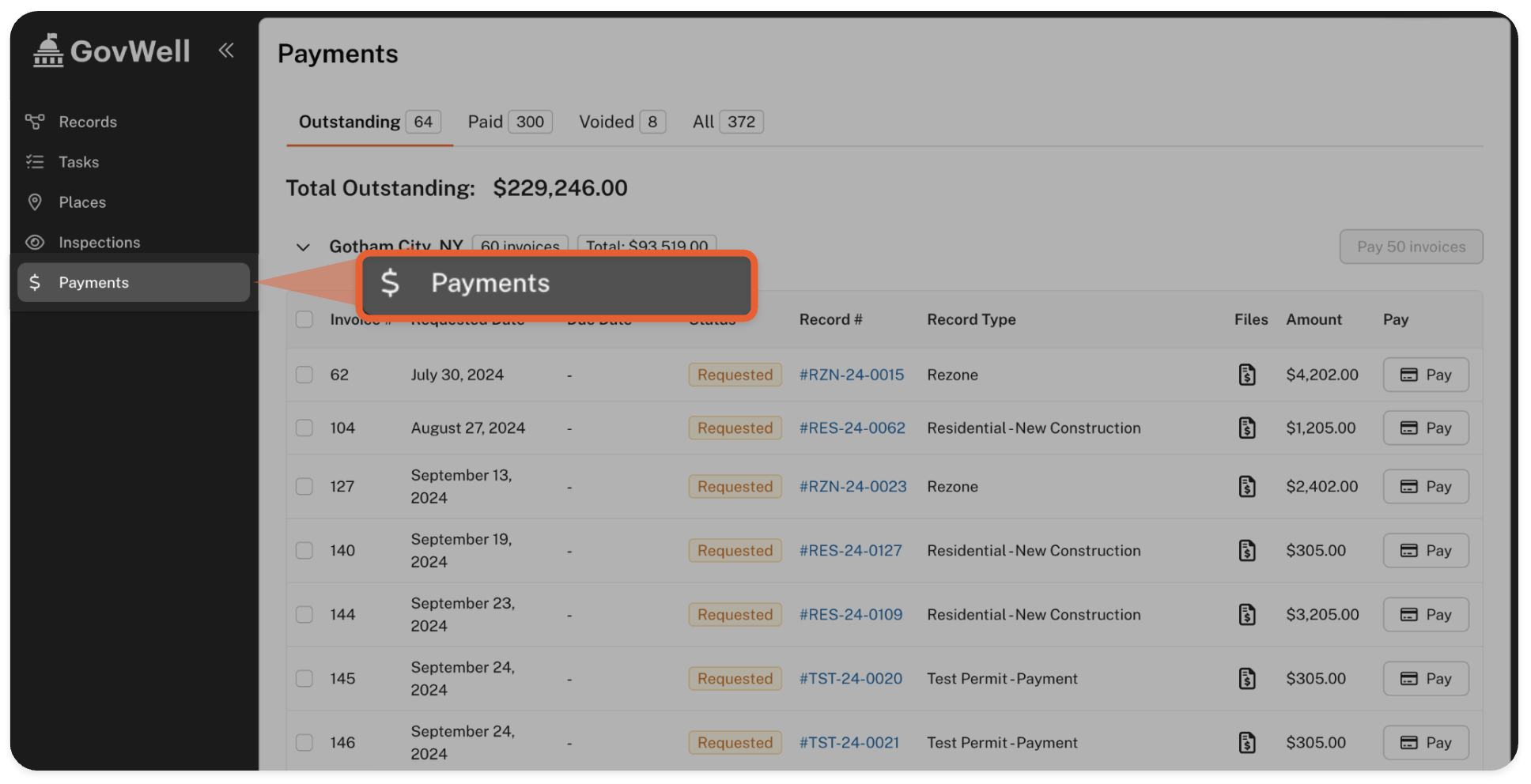
Task: Go to Places via pin icon
Action: coord(35,202)
